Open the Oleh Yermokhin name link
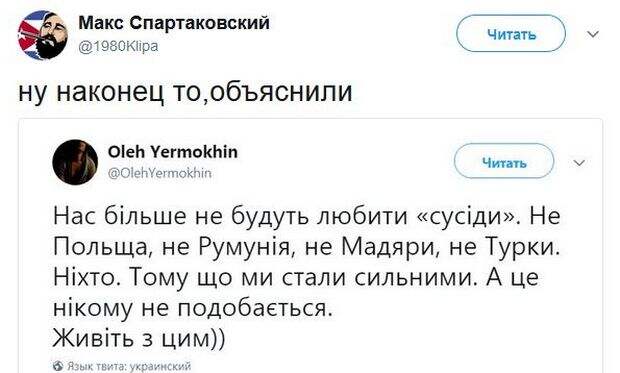 click(173, 151)
